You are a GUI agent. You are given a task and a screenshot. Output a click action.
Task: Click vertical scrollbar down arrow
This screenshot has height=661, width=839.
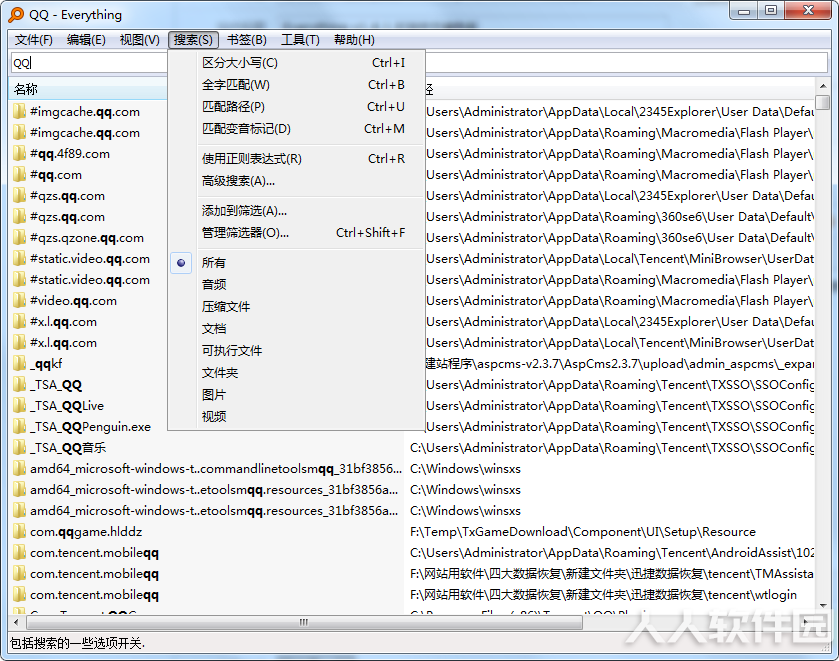pyautogui.click(x=822, y=606)
